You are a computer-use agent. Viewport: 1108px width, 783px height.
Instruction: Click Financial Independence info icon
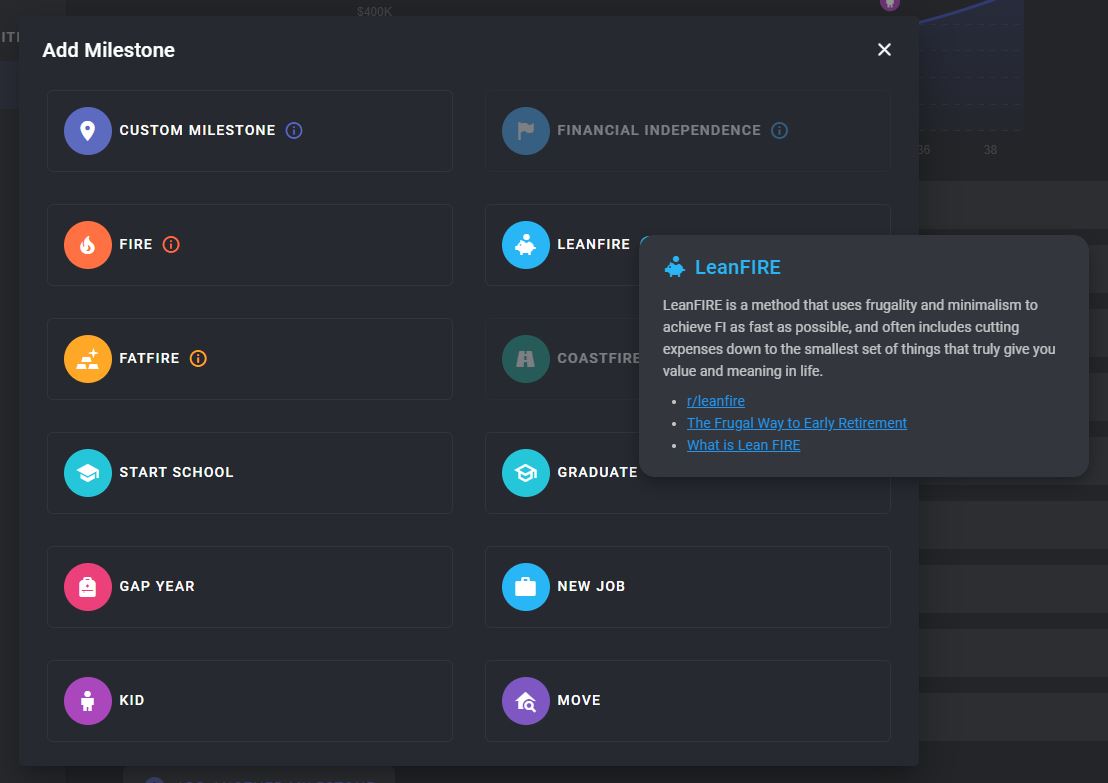coord(779,131)
